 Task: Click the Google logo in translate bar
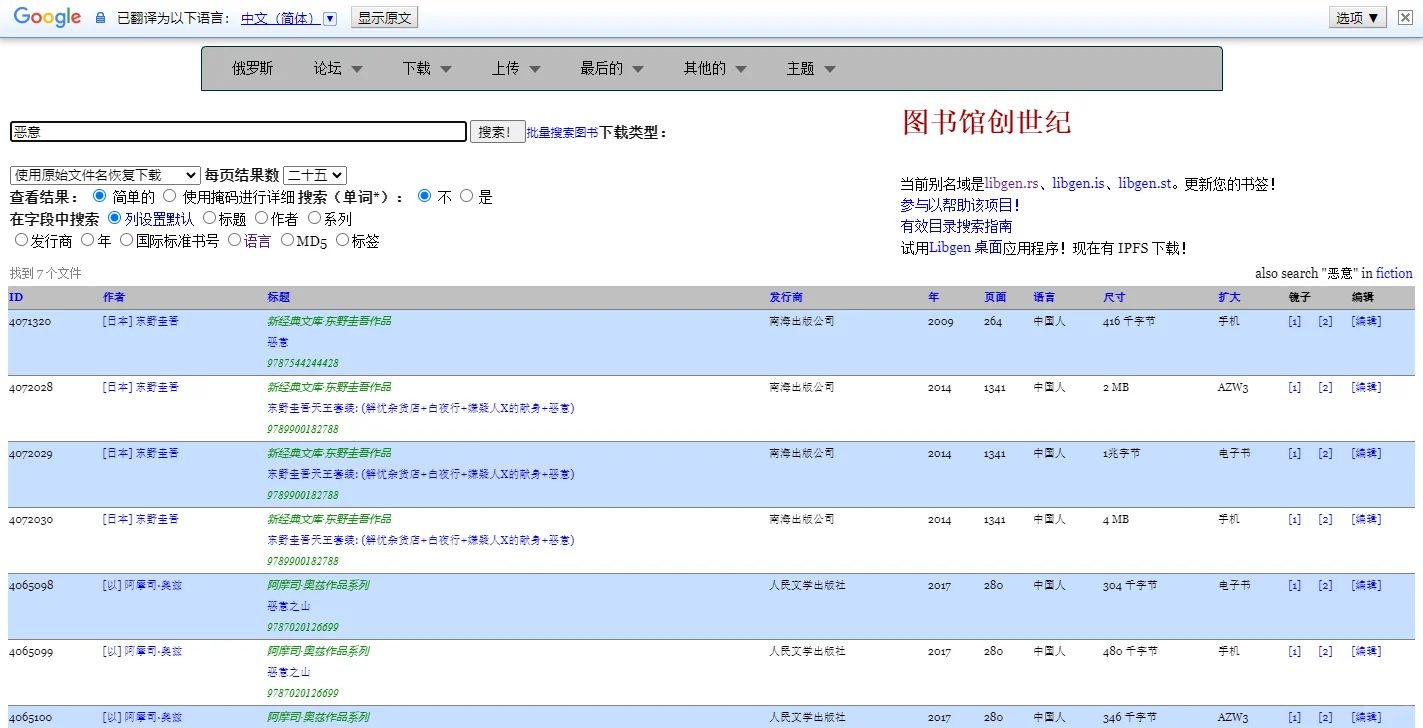47,17
